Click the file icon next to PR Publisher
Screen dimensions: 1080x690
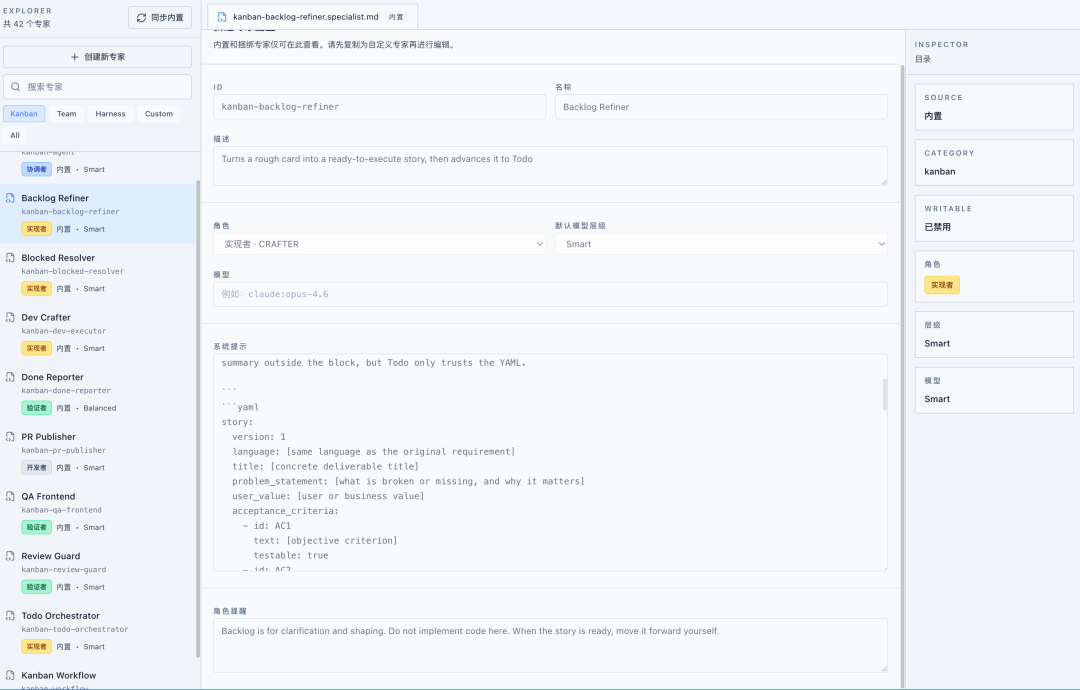(x=10, y=437)
